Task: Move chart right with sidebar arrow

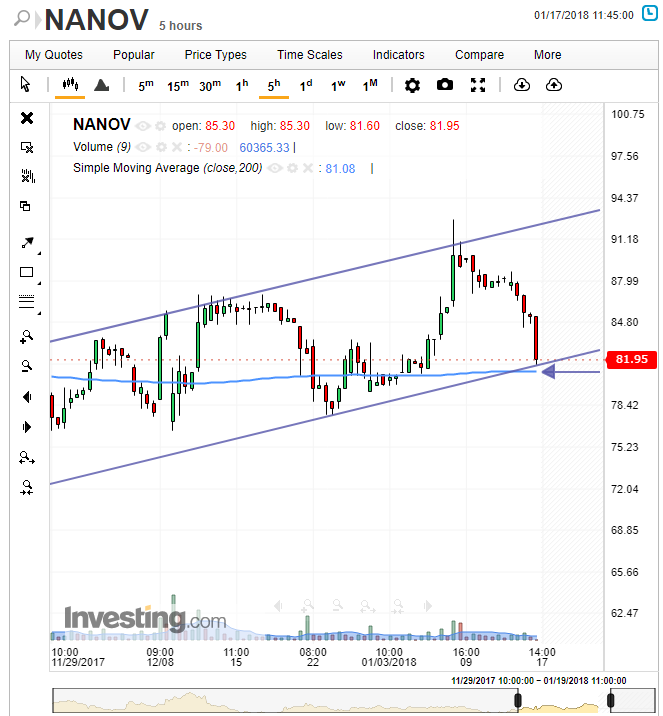Action: click(x=27, y=427)
